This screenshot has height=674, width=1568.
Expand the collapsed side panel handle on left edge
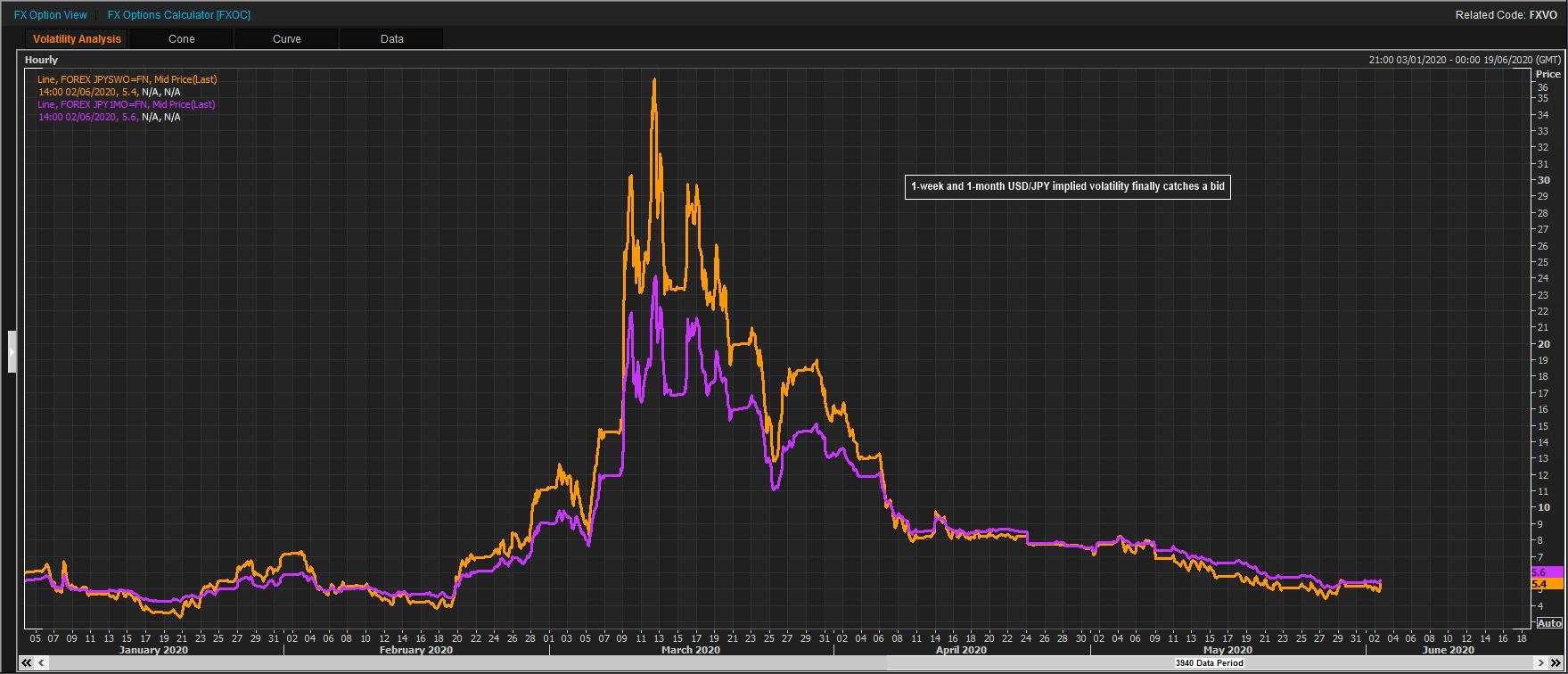pos(12,351)
